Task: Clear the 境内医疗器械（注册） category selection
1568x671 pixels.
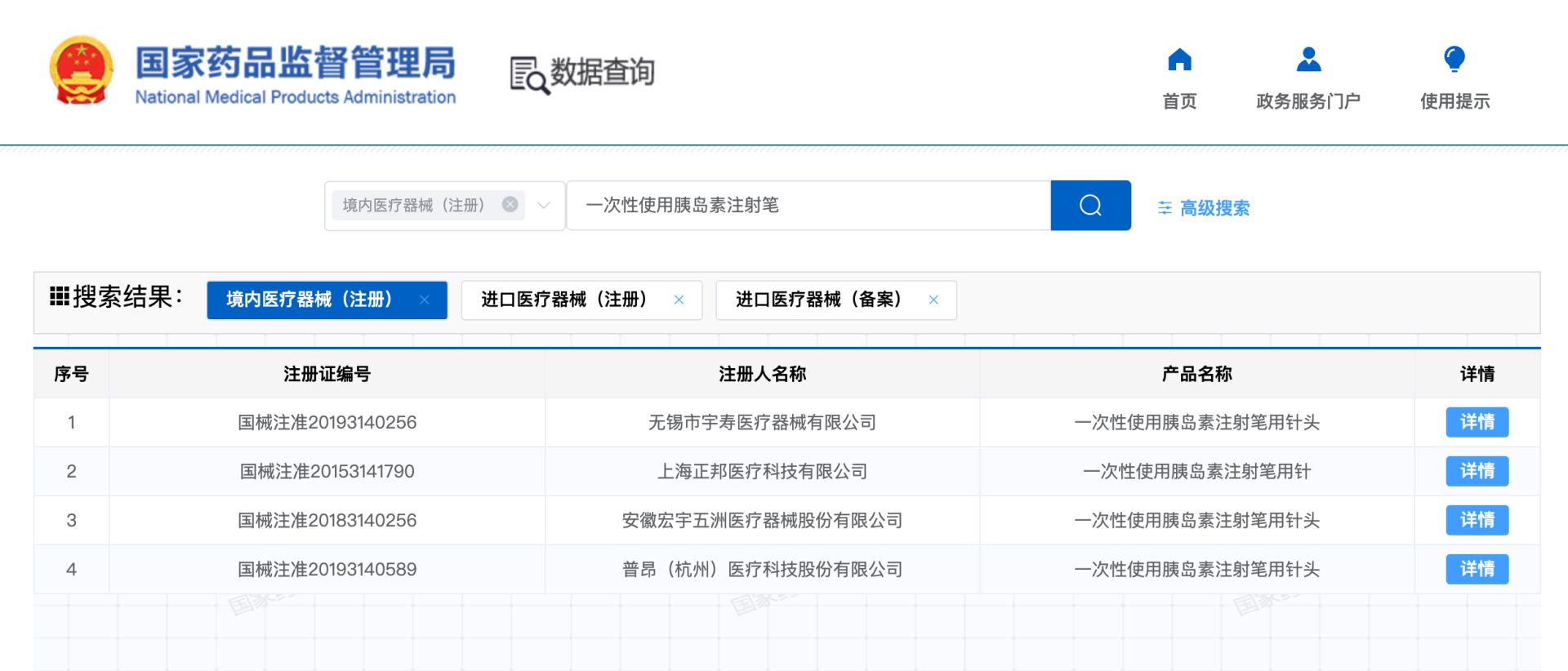Action: pos(510,205)
